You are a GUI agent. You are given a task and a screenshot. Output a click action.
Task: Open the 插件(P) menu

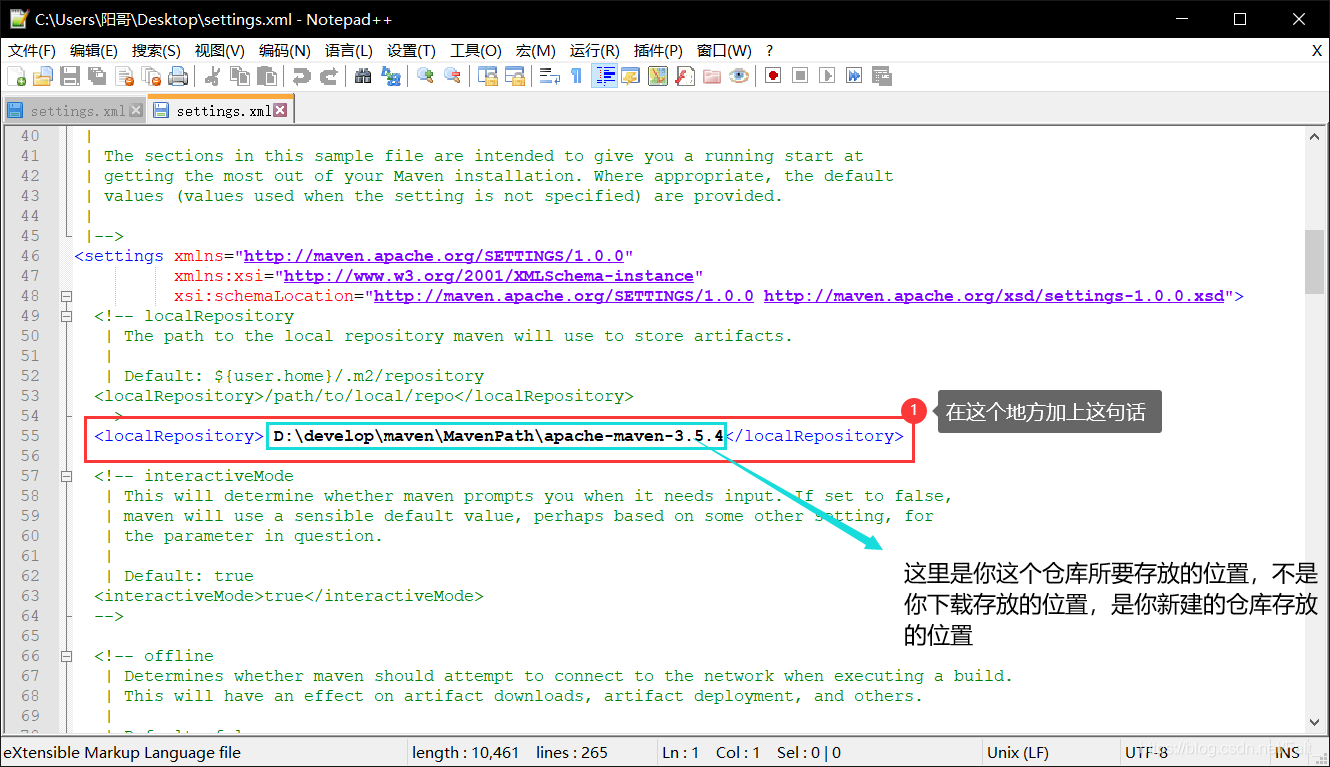coord(658,50)
